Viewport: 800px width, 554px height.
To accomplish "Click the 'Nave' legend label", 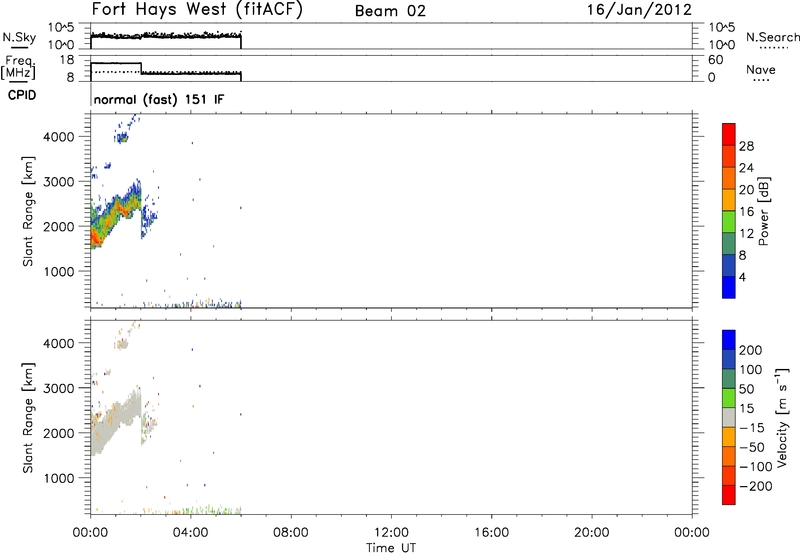I will click(761, 69).
